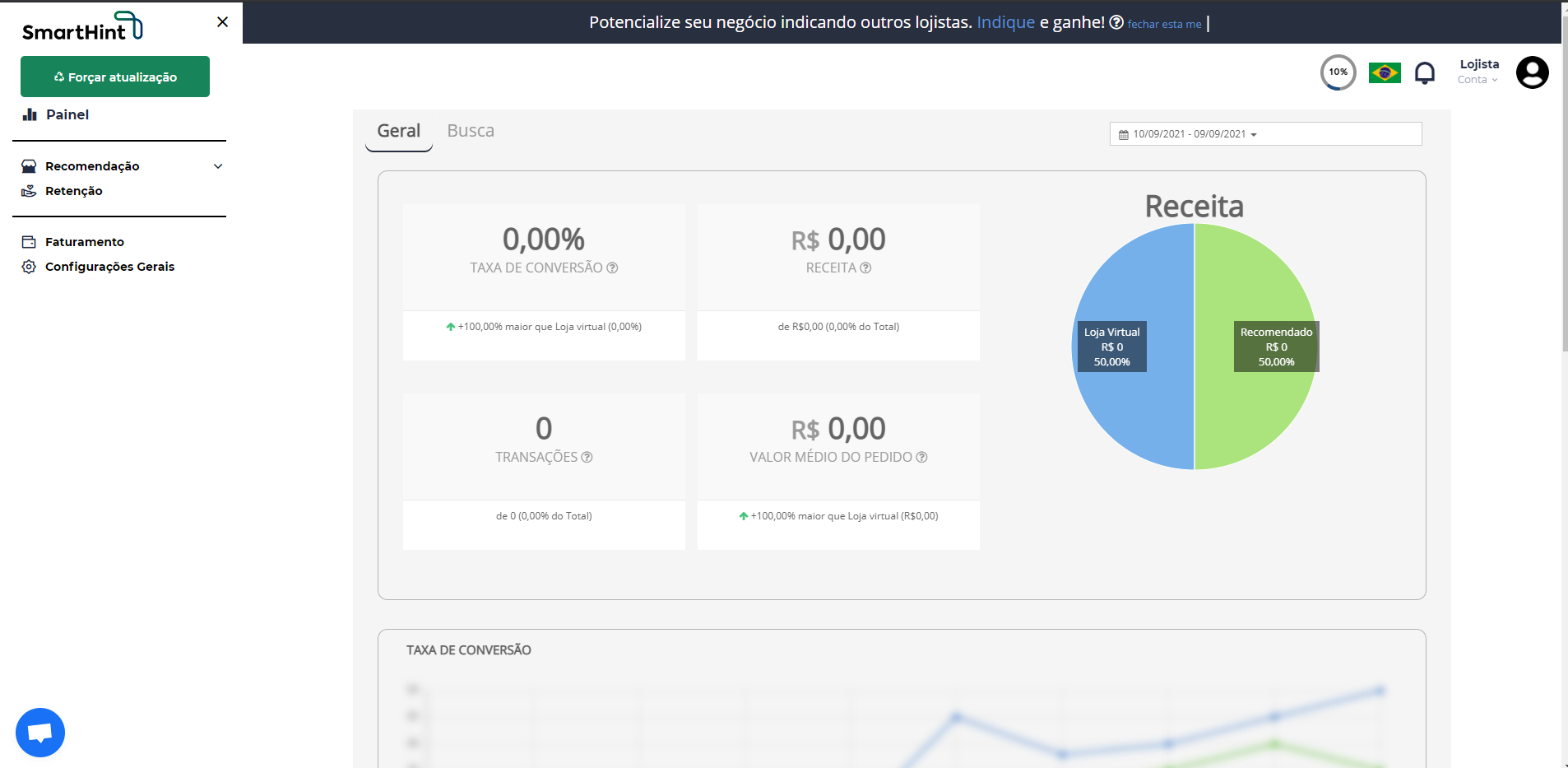This screenshot has height=768, width=1568.
Task: Click the SmartHint logo
Action: coord(82,26)
